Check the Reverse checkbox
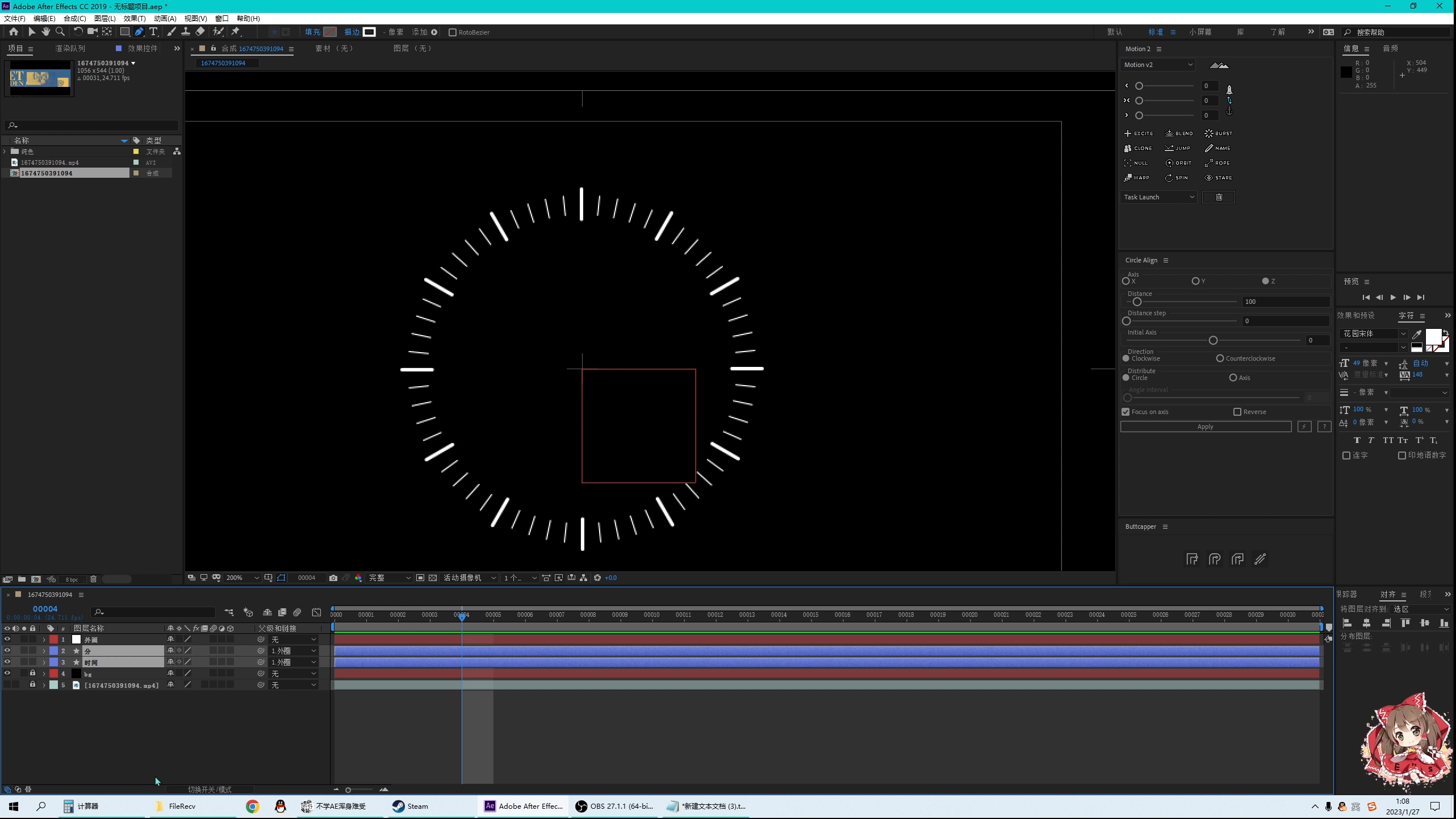The image size is (1456, 819). (1237, 412)
